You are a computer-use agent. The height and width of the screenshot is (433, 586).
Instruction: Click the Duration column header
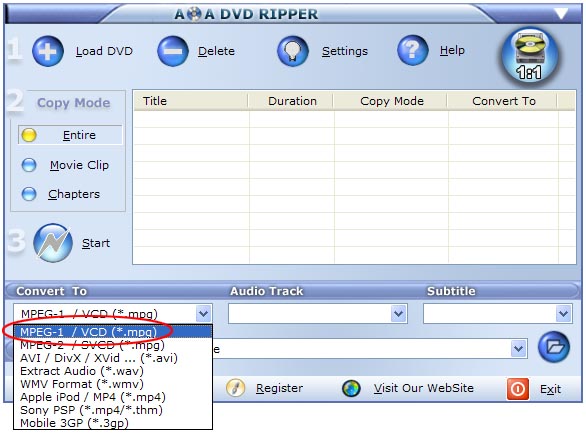292,101
